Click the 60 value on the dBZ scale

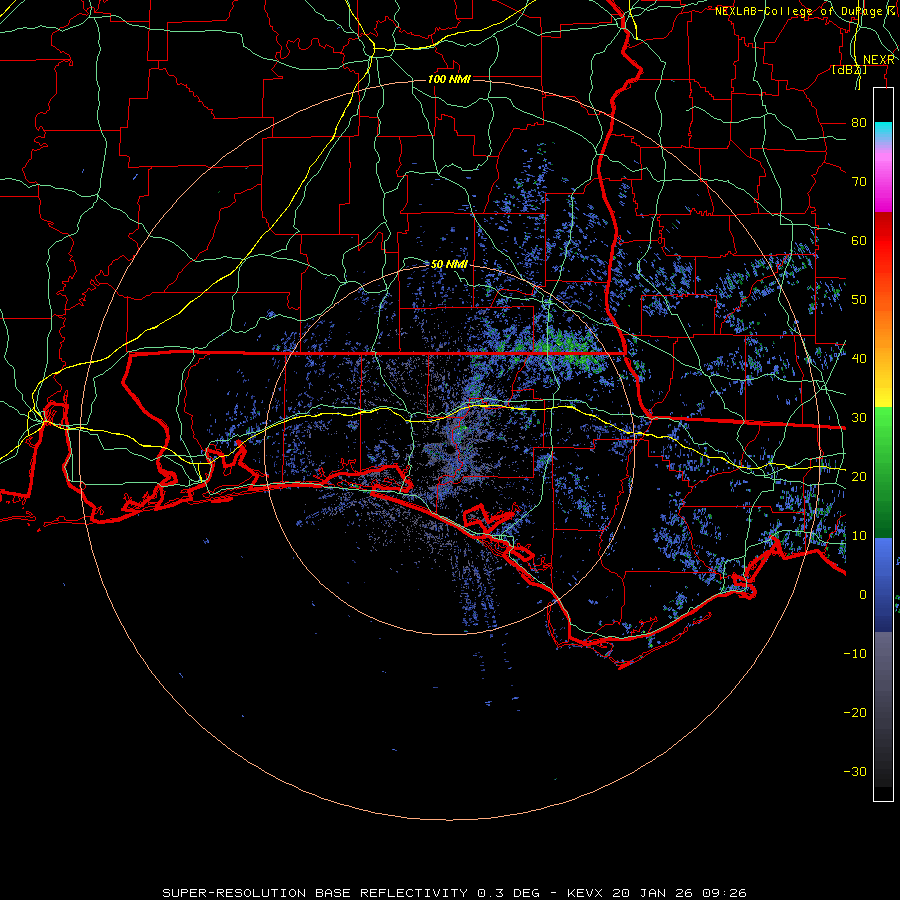click(x=859, y=240)
